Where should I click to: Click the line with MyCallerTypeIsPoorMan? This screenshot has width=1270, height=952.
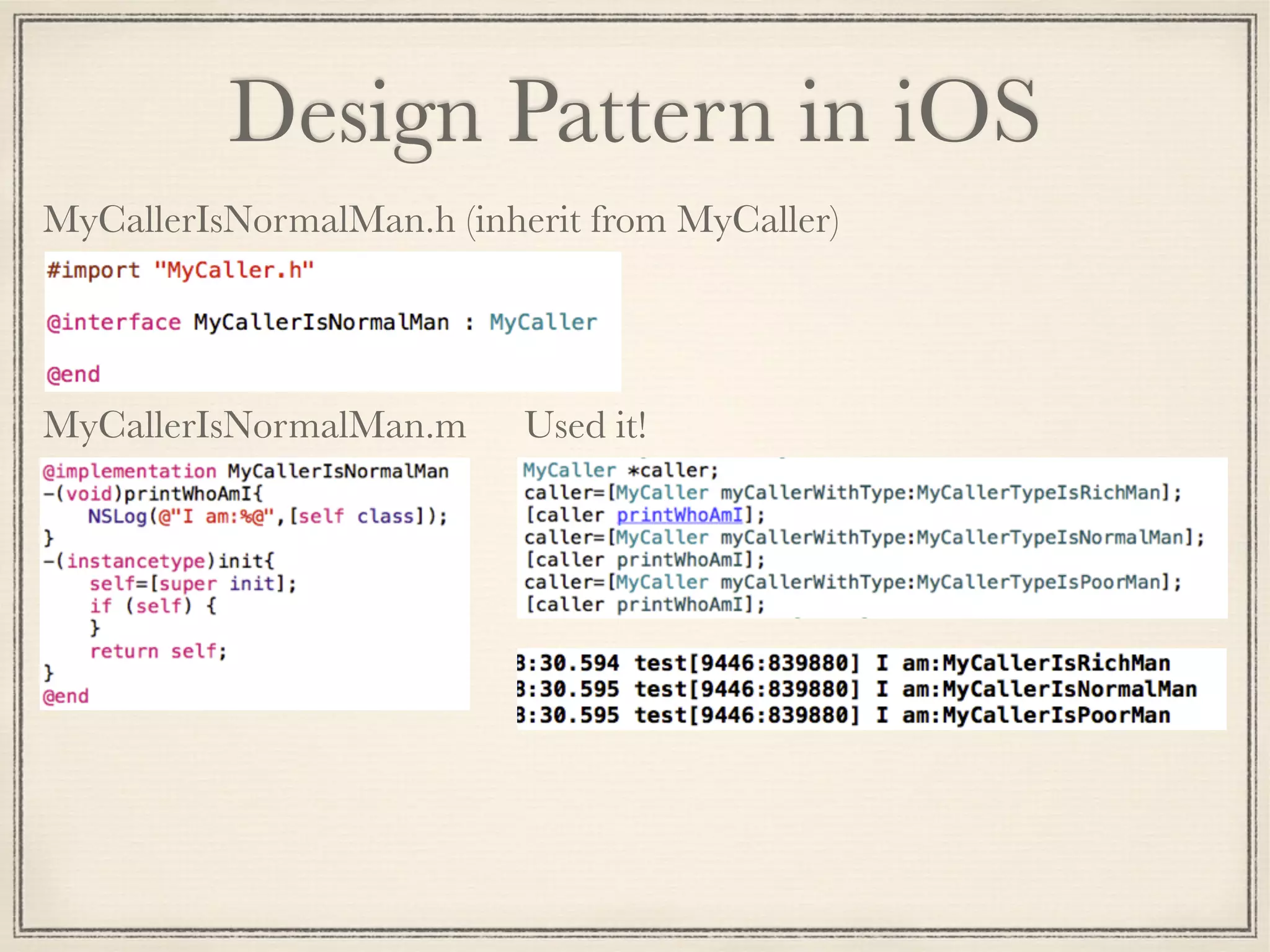click(x=853, y=582)
